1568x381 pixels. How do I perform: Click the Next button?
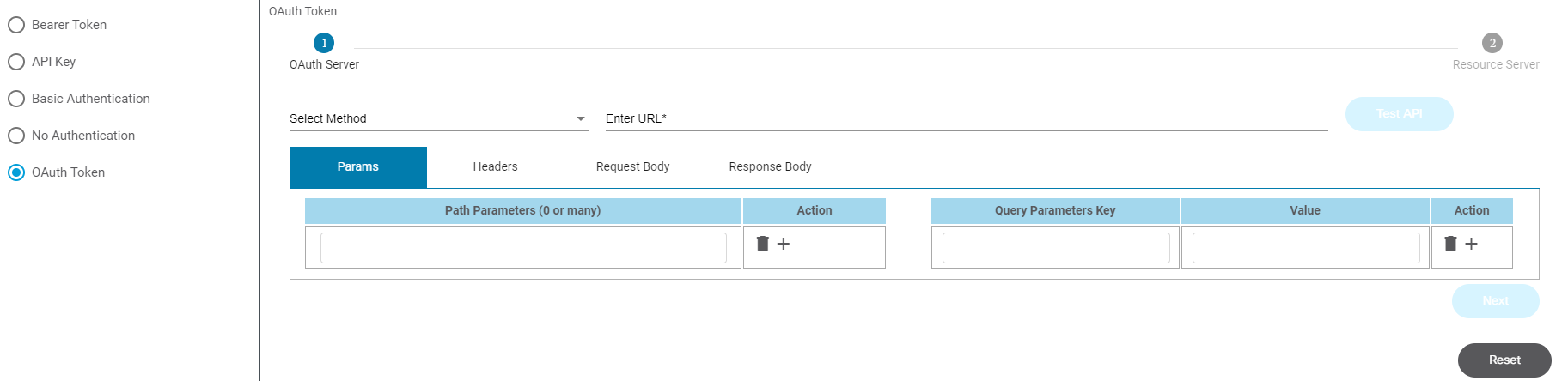(x=1495, y=301)
